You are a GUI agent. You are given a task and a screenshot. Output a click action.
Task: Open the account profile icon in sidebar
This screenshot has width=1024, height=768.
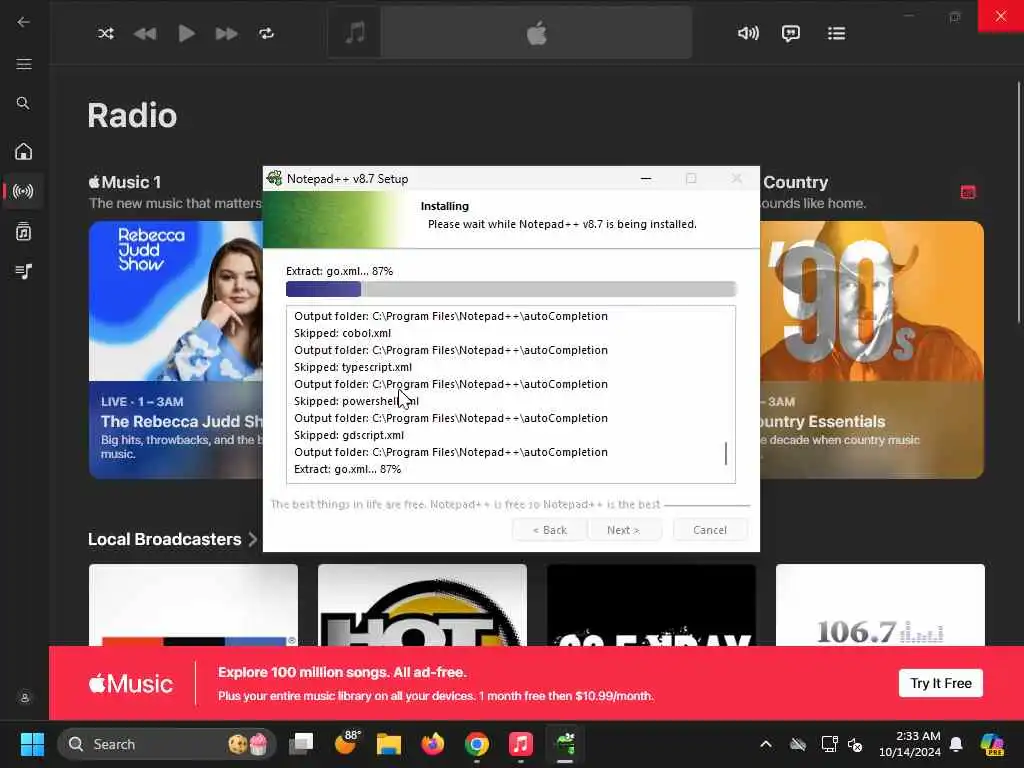[x=25, y=697]
